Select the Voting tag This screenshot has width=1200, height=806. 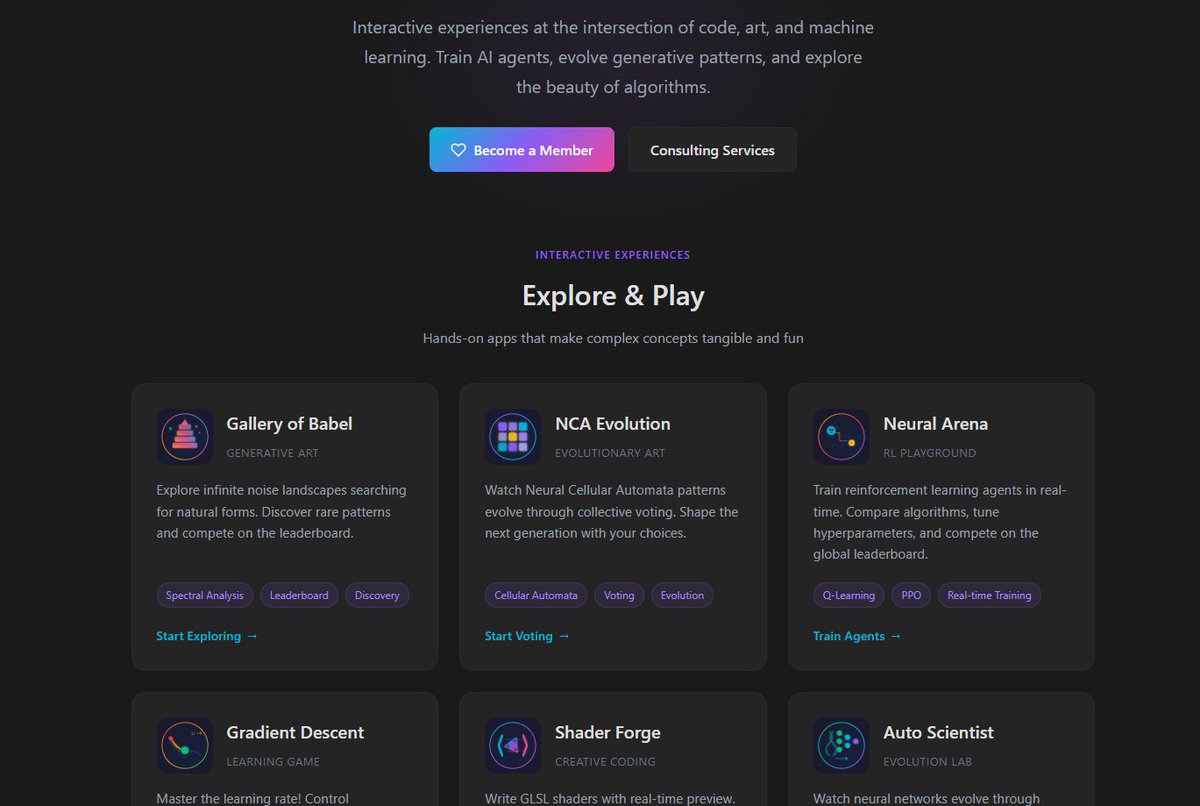tap(619, 595)
